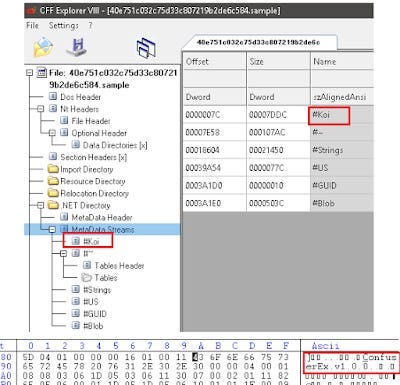Collapse the Nt Headers tree node
The height and width of the screenshot is (385, 400).
[41, 109]
